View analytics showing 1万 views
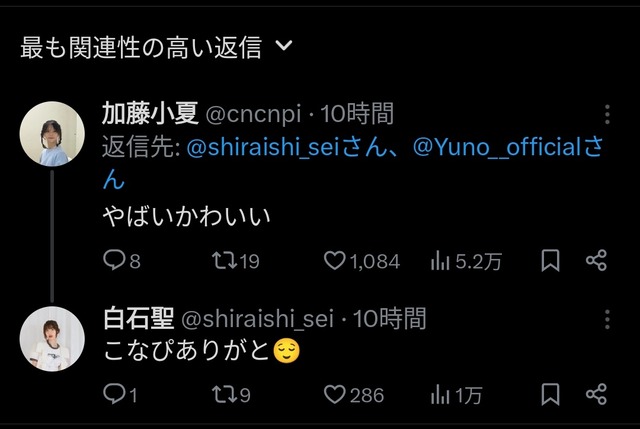Viewport: 640px width, 429px height. point(440,395)
